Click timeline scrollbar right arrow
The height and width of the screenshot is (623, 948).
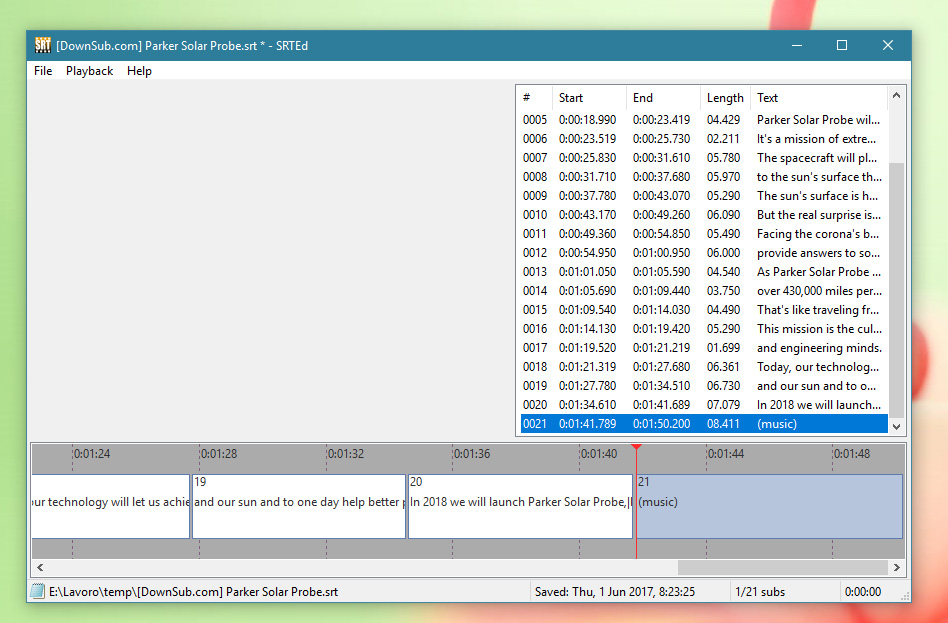tap(896, 567)
